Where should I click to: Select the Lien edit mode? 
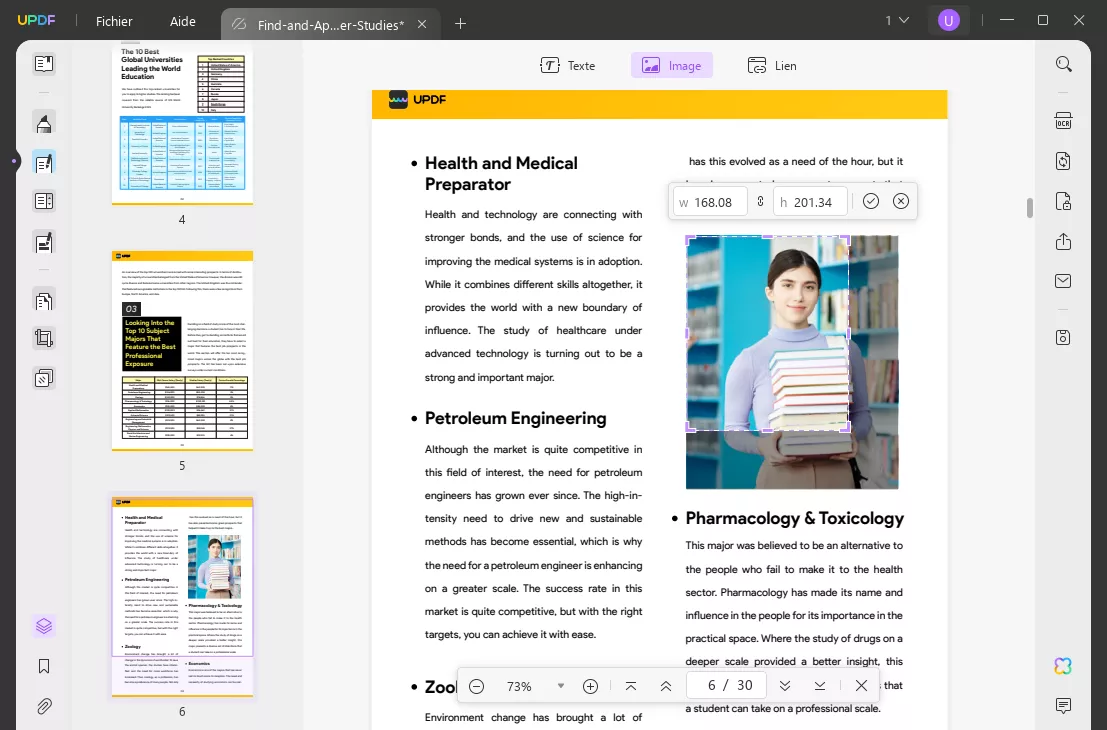pos(772,66)
